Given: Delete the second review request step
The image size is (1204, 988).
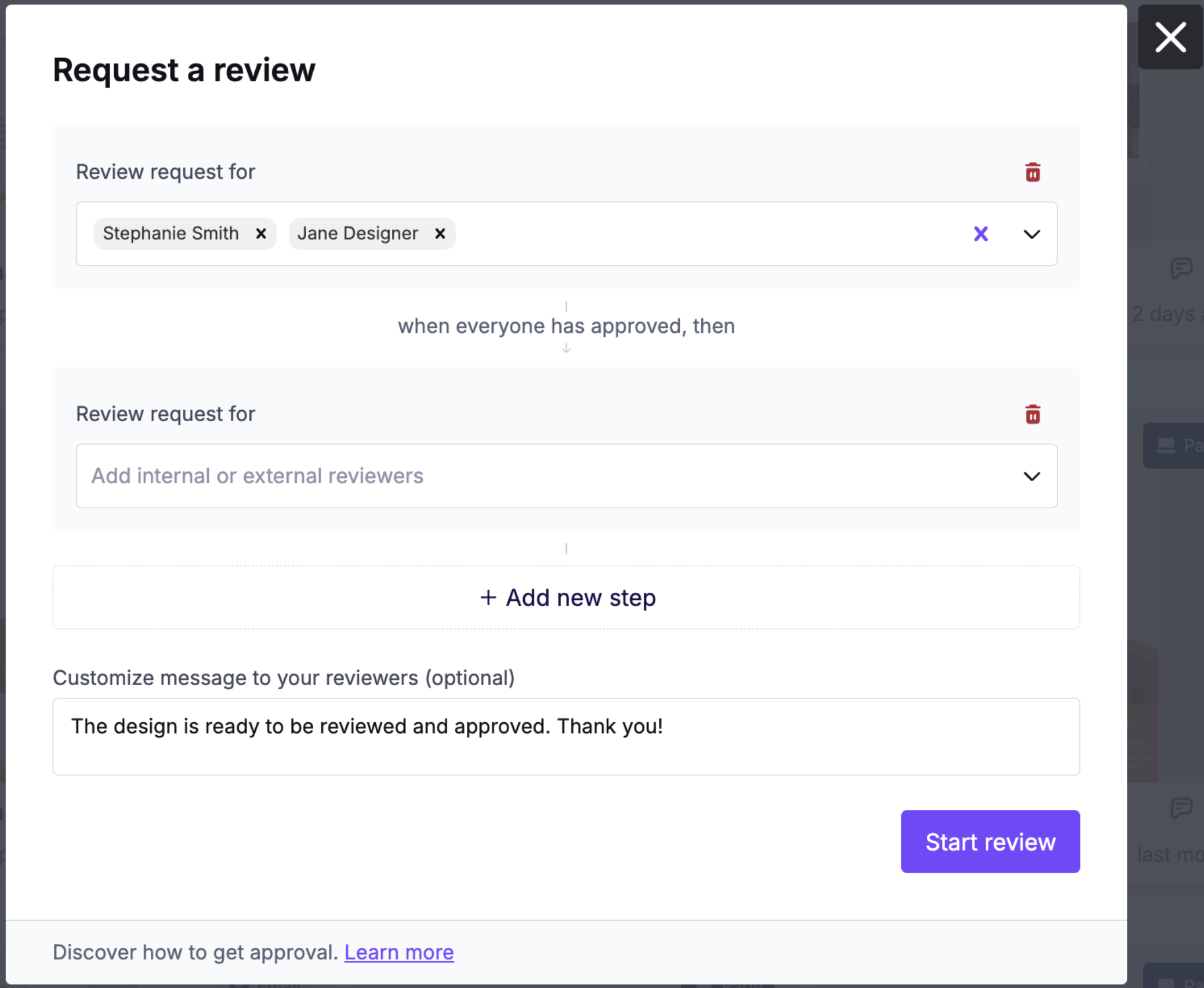Looking at the screenshot, I should [1032, 414].
